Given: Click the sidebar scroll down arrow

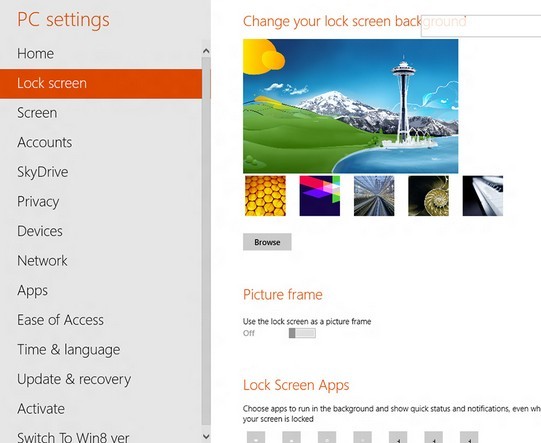Looking at the screenshot, I should tap(206, 436).
